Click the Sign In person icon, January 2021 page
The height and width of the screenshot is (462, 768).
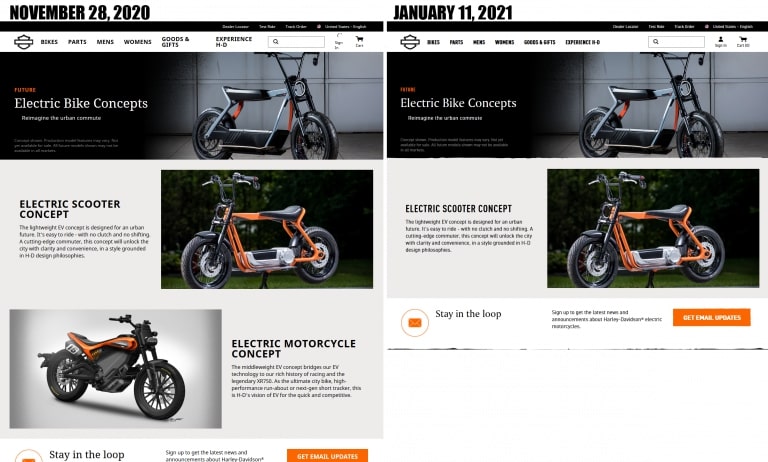720,39
